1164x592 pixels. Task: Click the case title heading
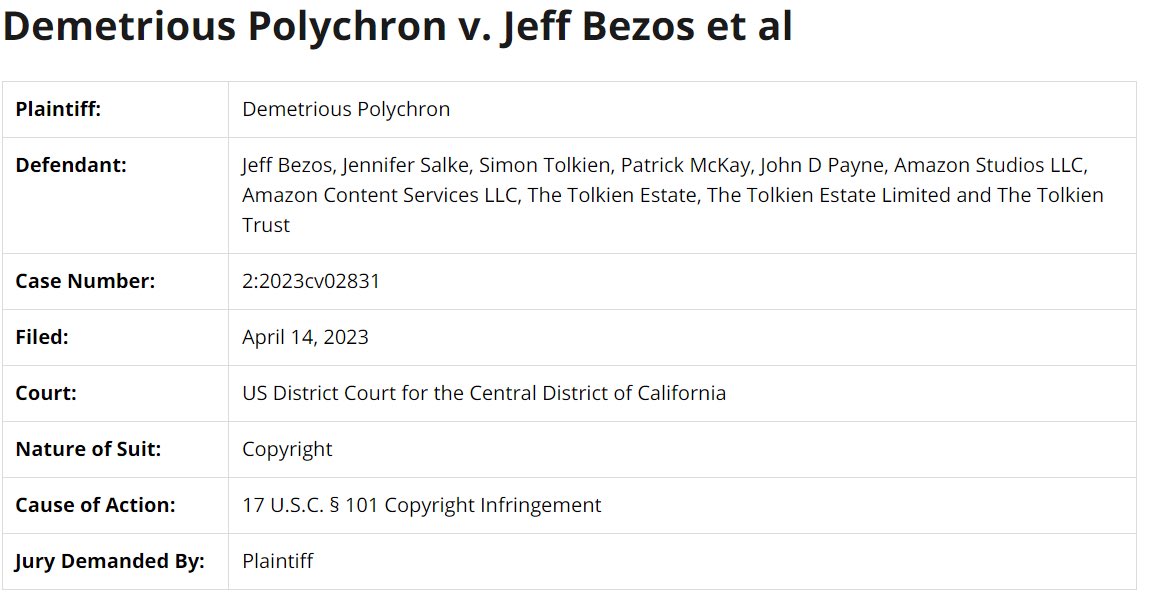[x=397, y=27]
